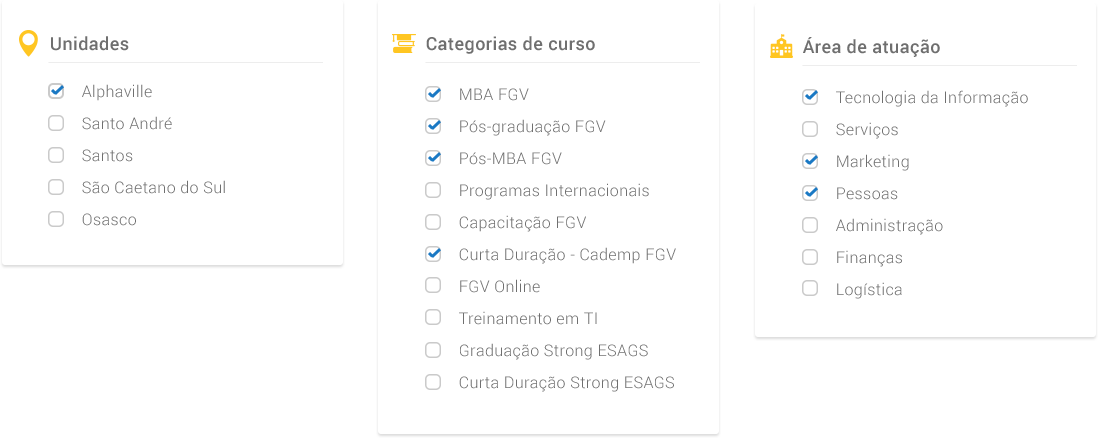The height and width of the screenshot is (438, 1098).
Task: Select the FGV Online checkbox
Action: 433,286
